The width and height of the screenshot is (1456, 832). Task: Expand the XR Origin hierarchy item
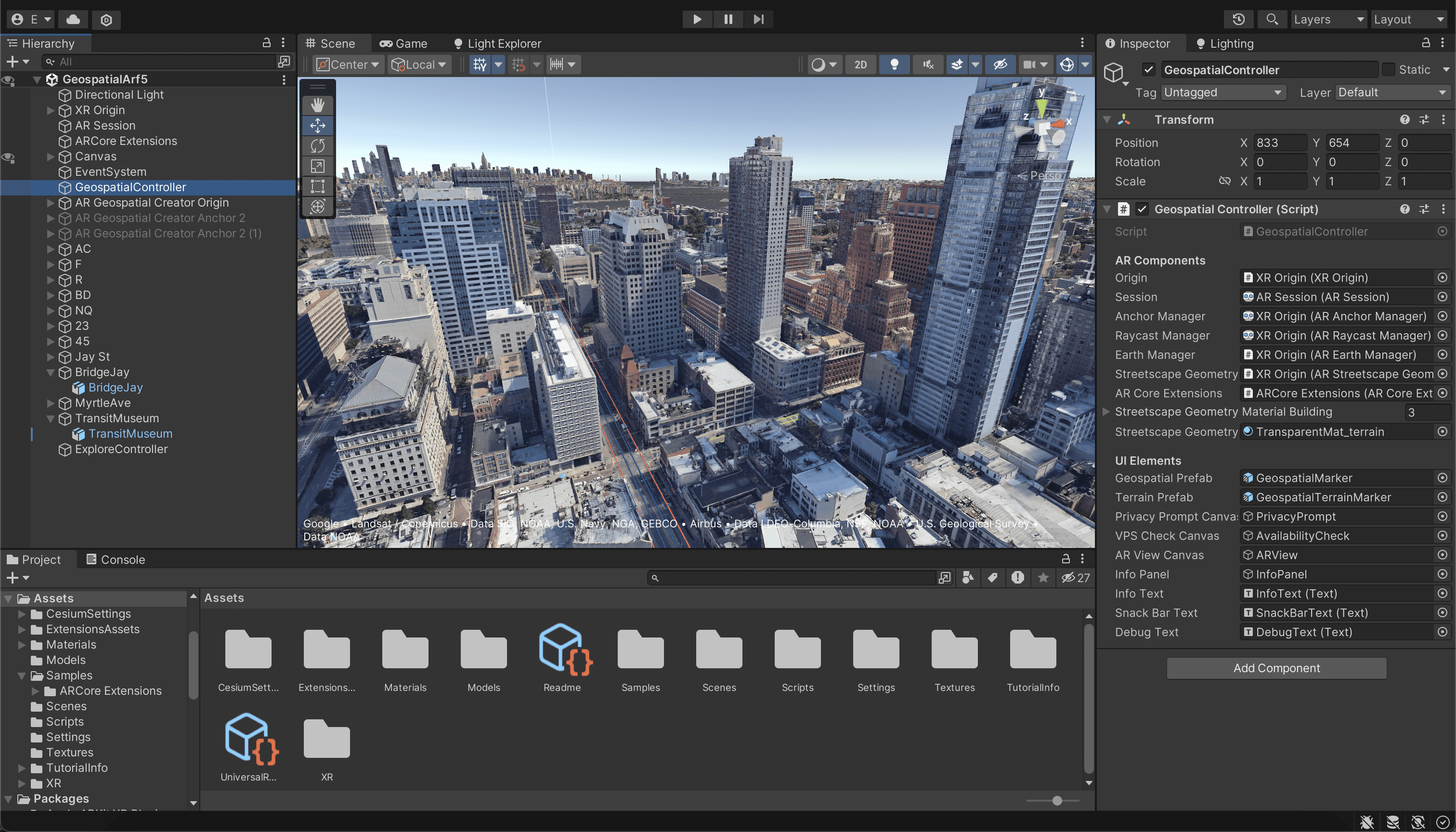coord(50,110)
